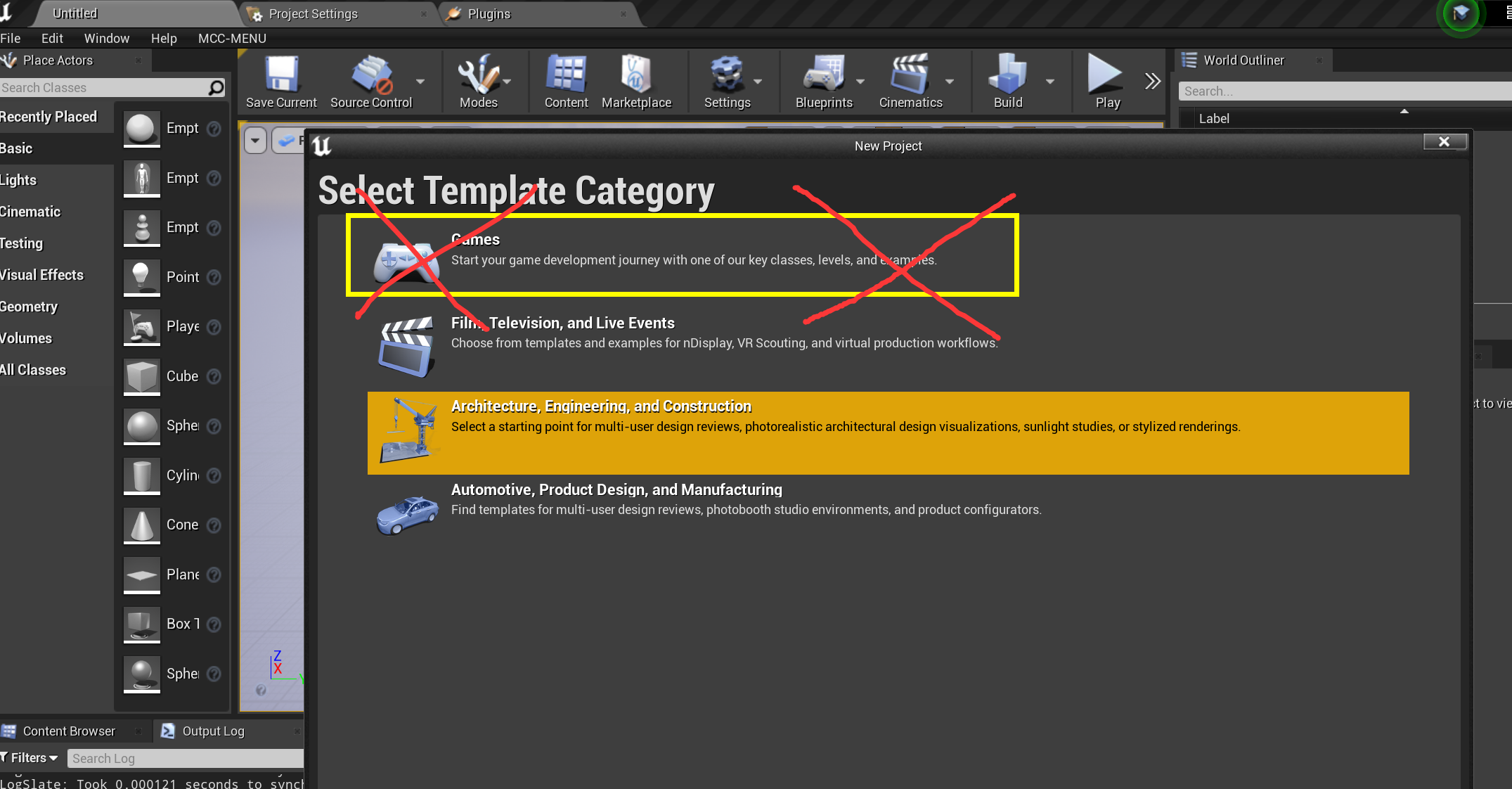1512x789 pixels.
Task: Expand the All Classes panel section
Action: [x=33, y=369]
